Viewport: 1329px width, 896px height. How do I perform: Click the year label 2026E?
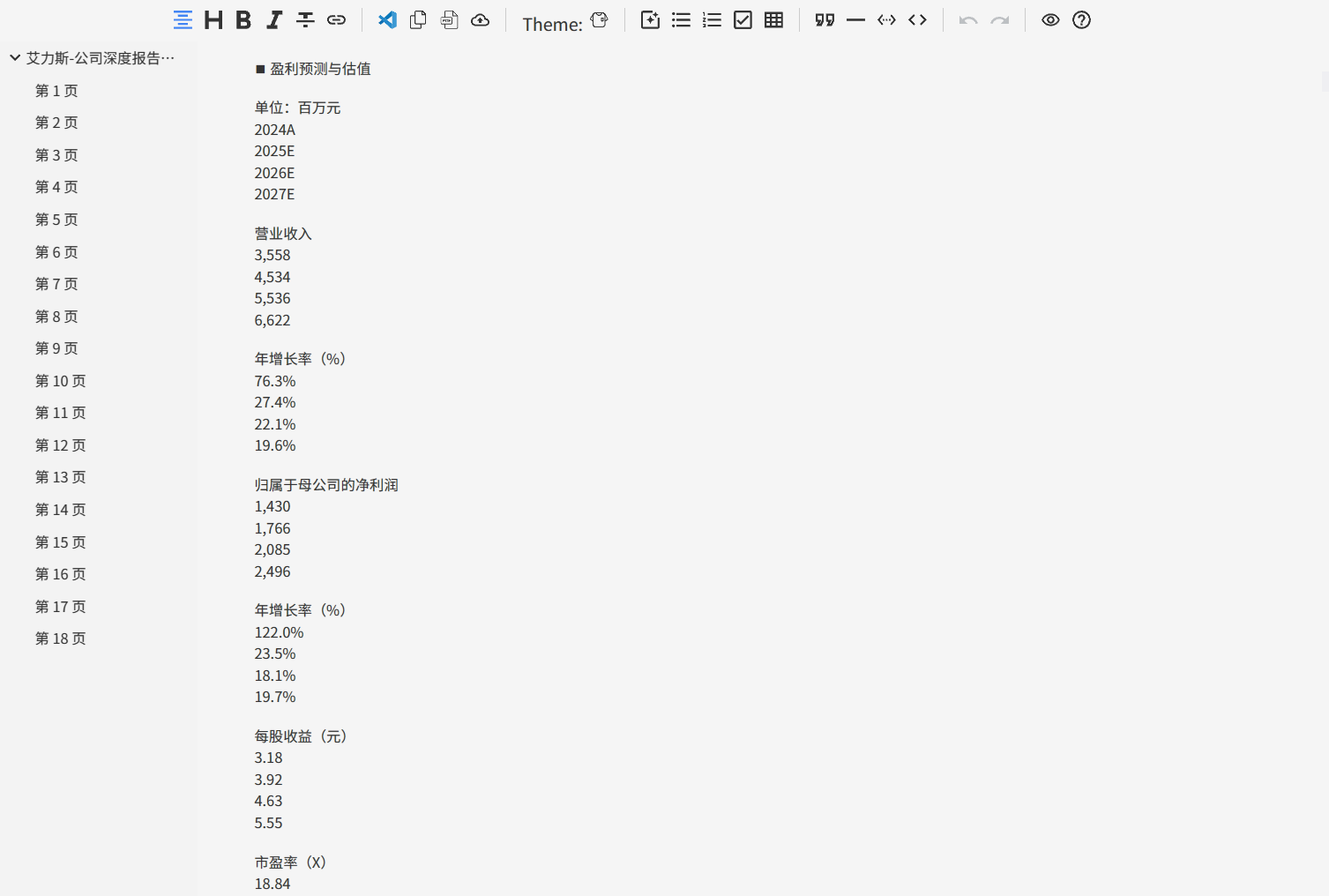coord(274,173)
